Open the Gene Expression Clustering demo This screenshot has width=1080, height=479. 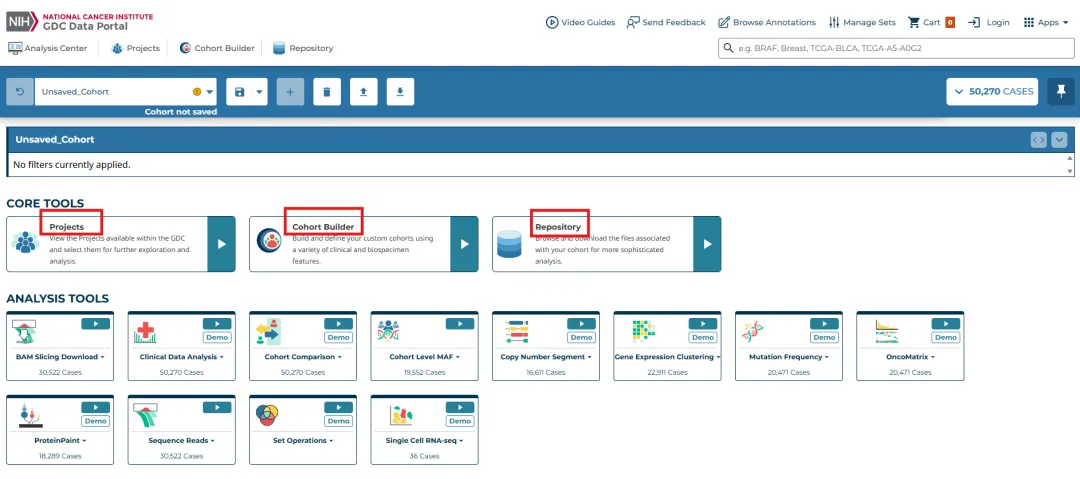tap(703, 338)
